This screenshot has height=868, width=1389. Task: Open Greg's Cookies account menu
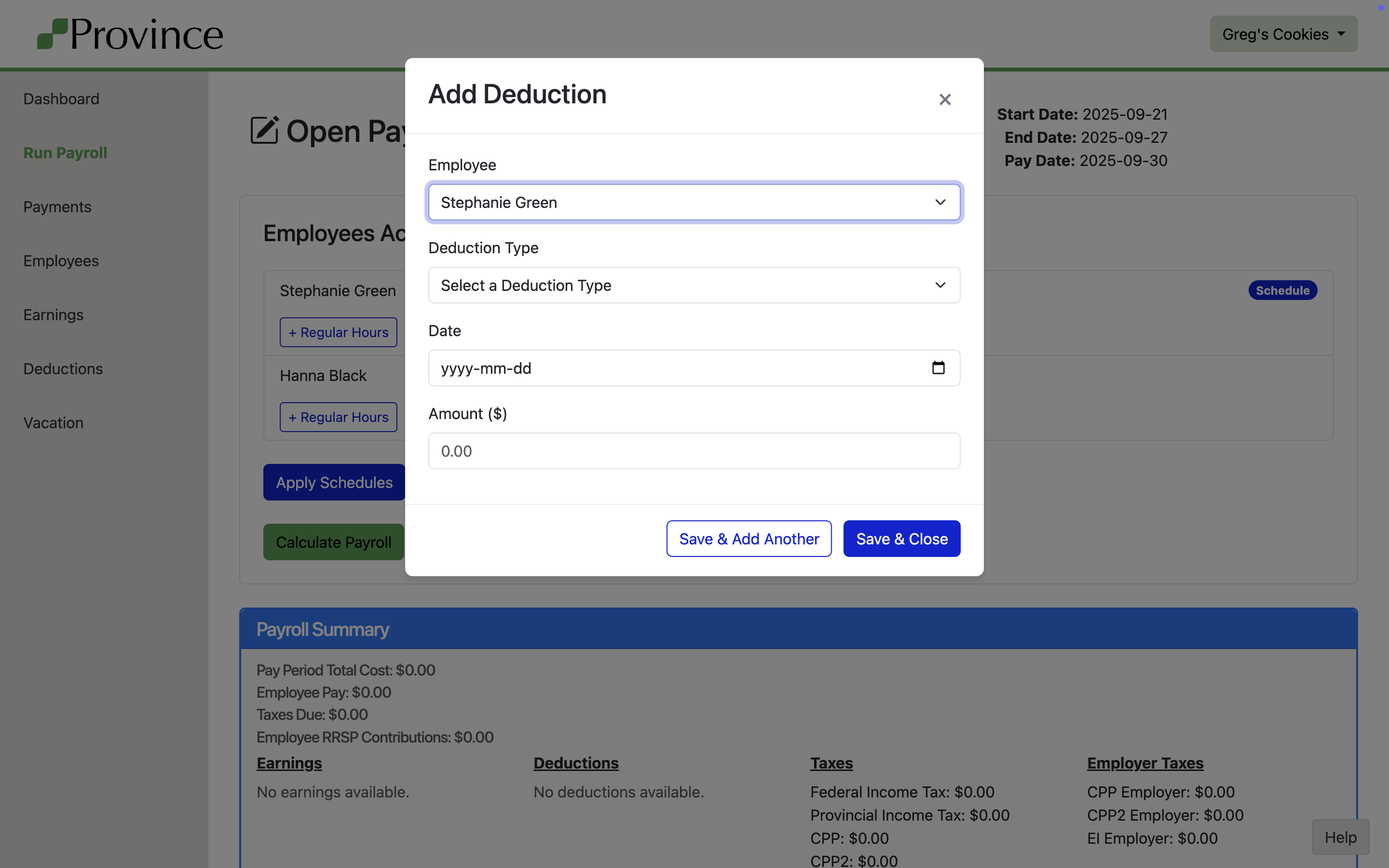point(1283,34)
